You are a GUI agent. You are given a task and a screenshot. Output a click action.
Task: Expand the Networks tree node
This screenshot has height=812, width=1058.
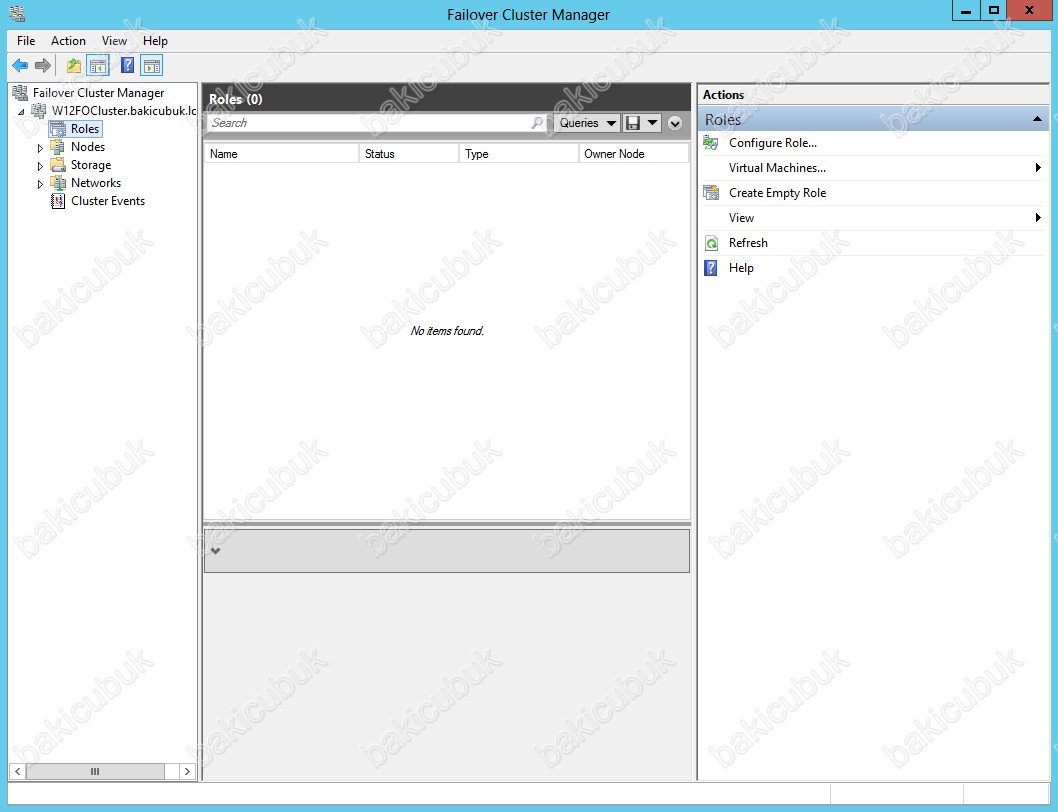click(40, 184)
